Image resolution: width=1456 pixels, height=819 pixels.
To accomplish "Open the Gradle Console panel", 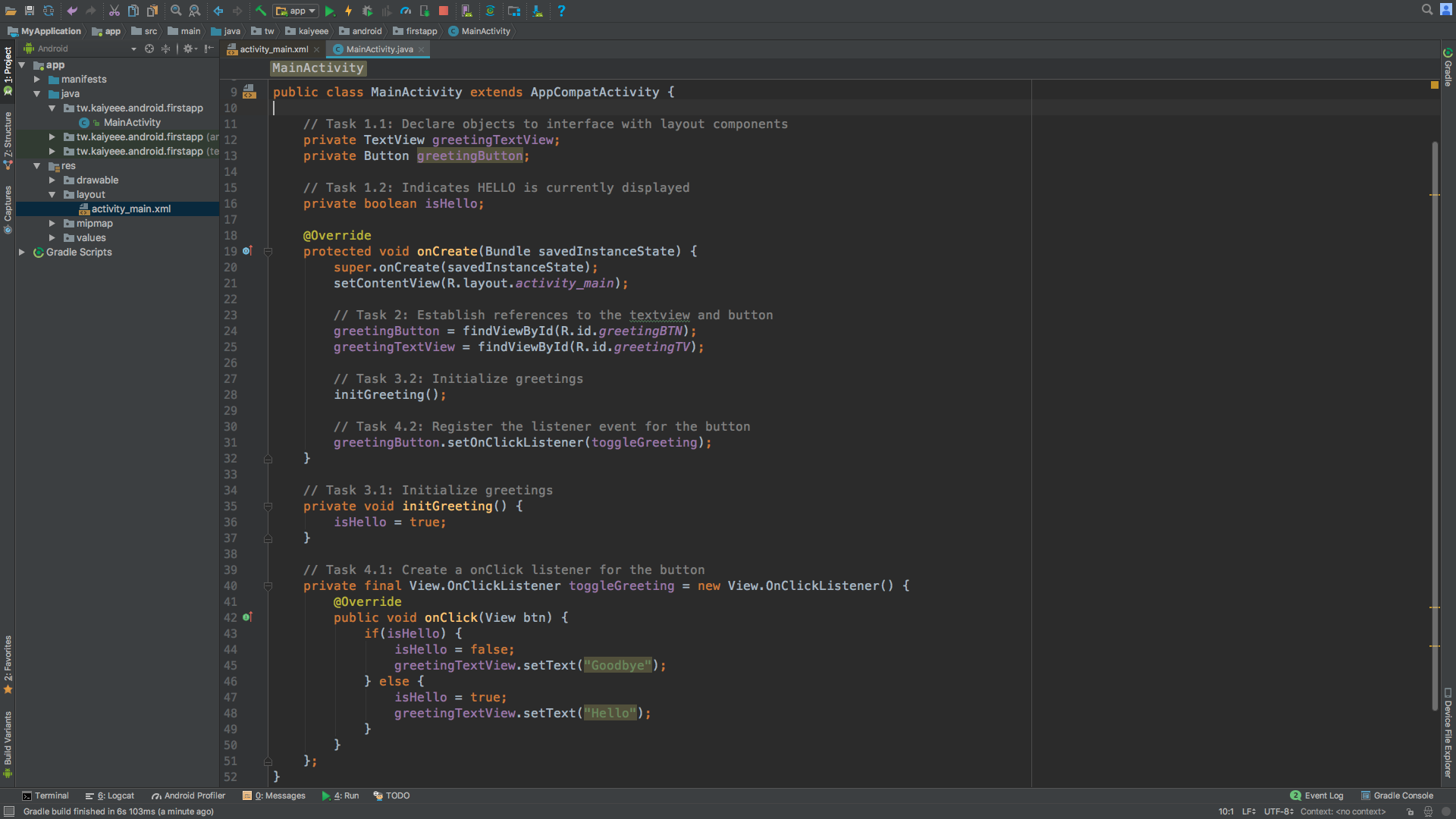I will [x=1397, y=795].
